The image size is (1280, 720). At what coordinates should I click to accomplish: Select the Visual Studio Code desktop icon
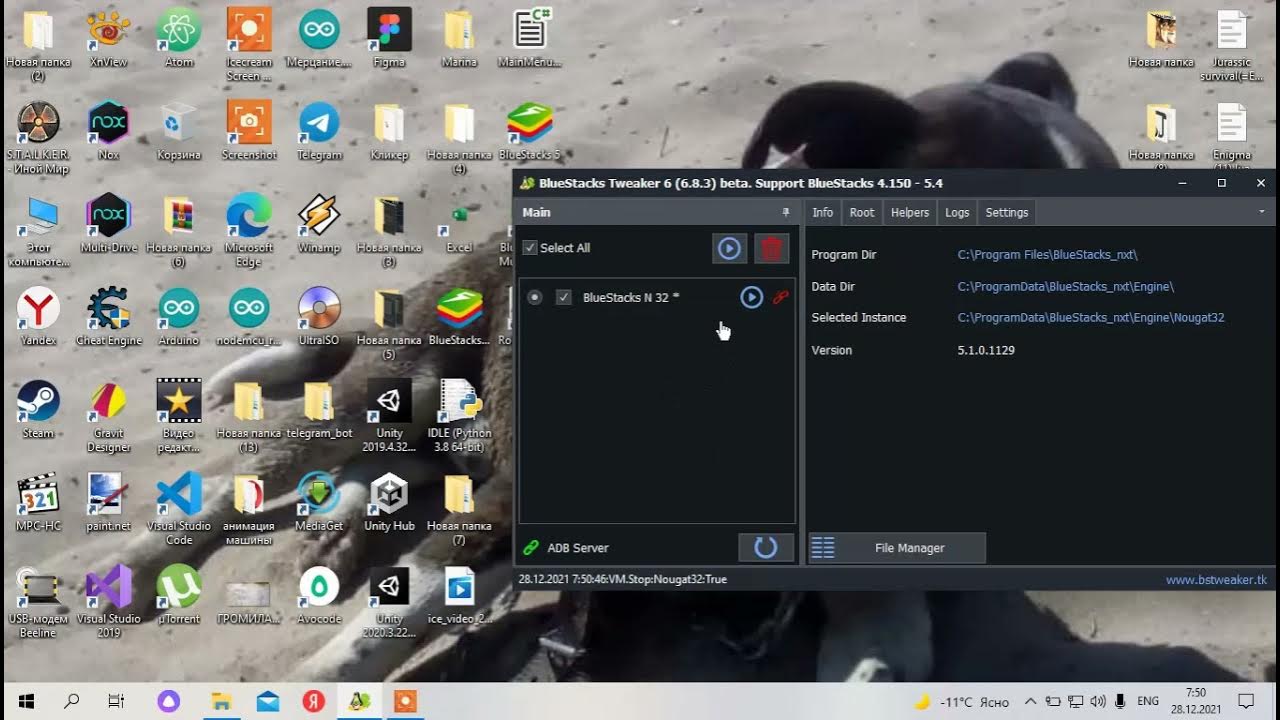[179, 508]
